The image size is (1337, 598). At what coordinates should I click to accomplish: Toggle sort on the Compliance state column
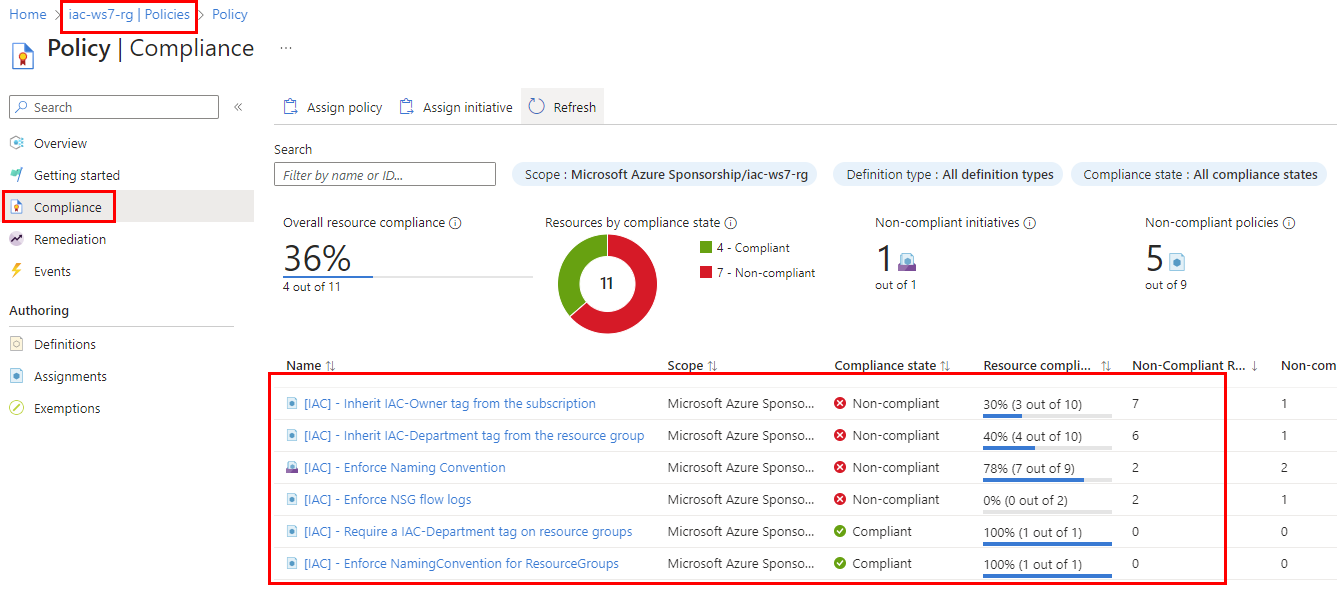click(x=893, y=365)
